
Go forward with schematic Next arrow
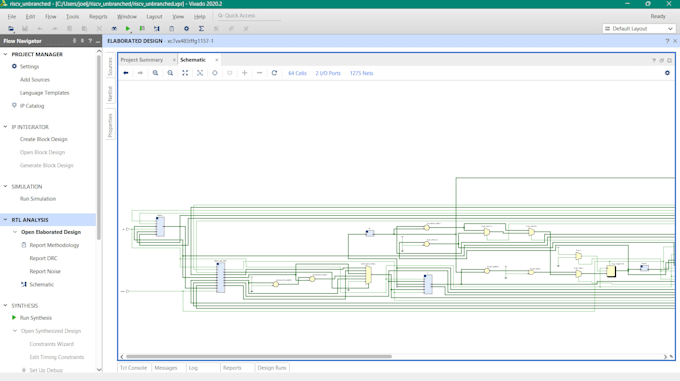pyautogui.click(x=141, y=73)
